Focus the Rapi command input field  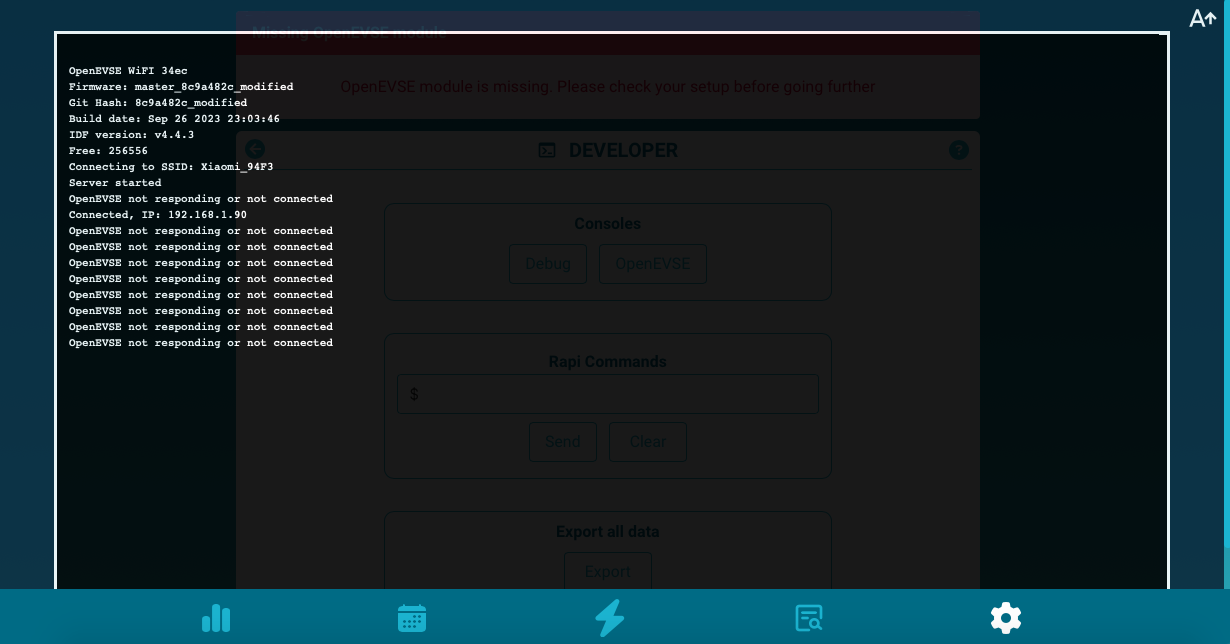[x=608, y=394]
